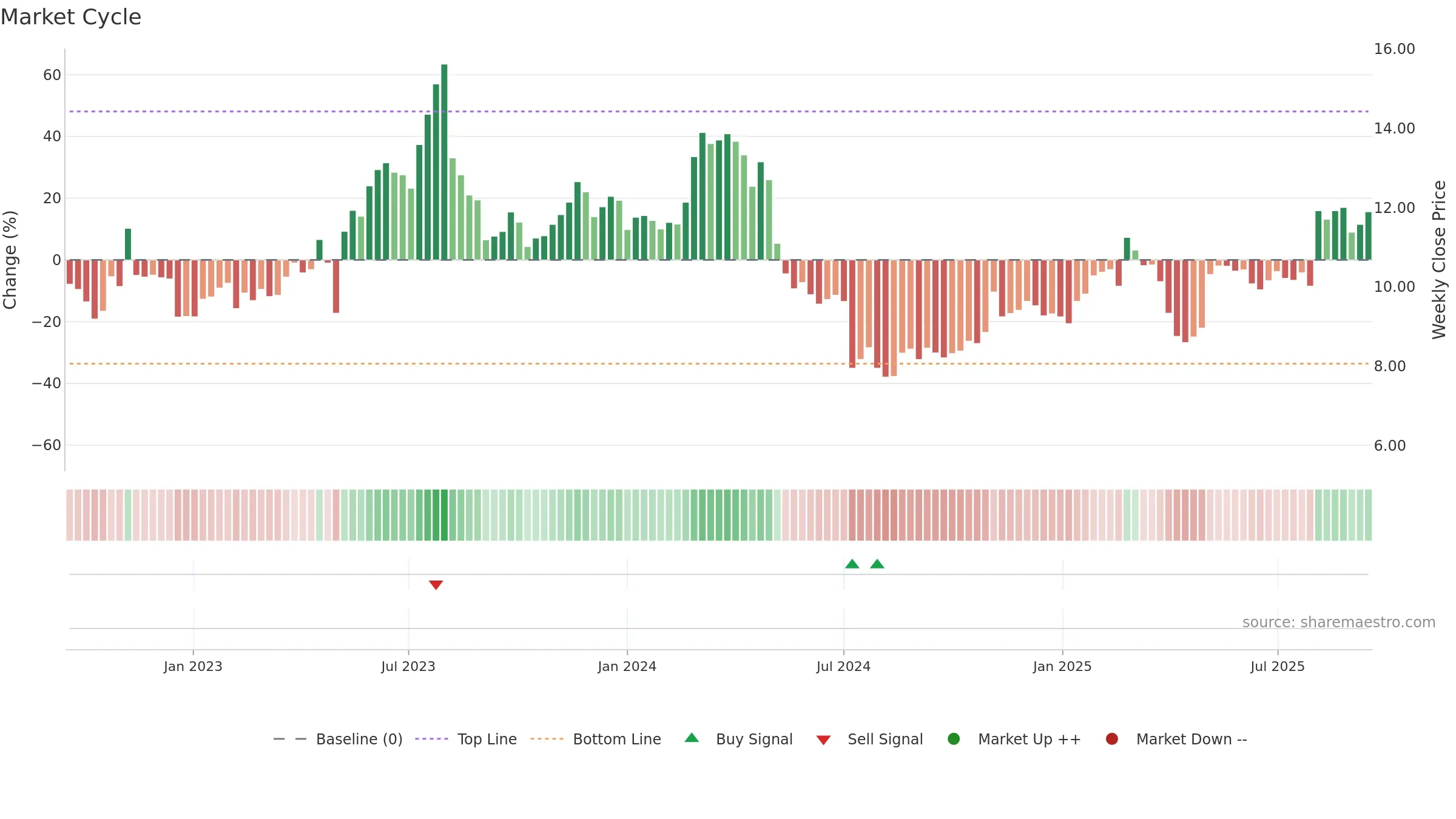Screen dimensions: 1456x819
Task: Click the first green Buy Signal triangle after Jul 2024
Action: (x=852, y=564)
